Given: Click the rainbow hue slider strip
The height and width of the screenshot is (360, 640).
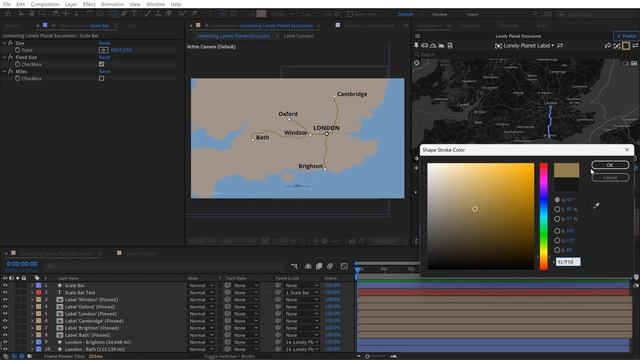Looking at the screenshot, I should (x=543, y=216).
